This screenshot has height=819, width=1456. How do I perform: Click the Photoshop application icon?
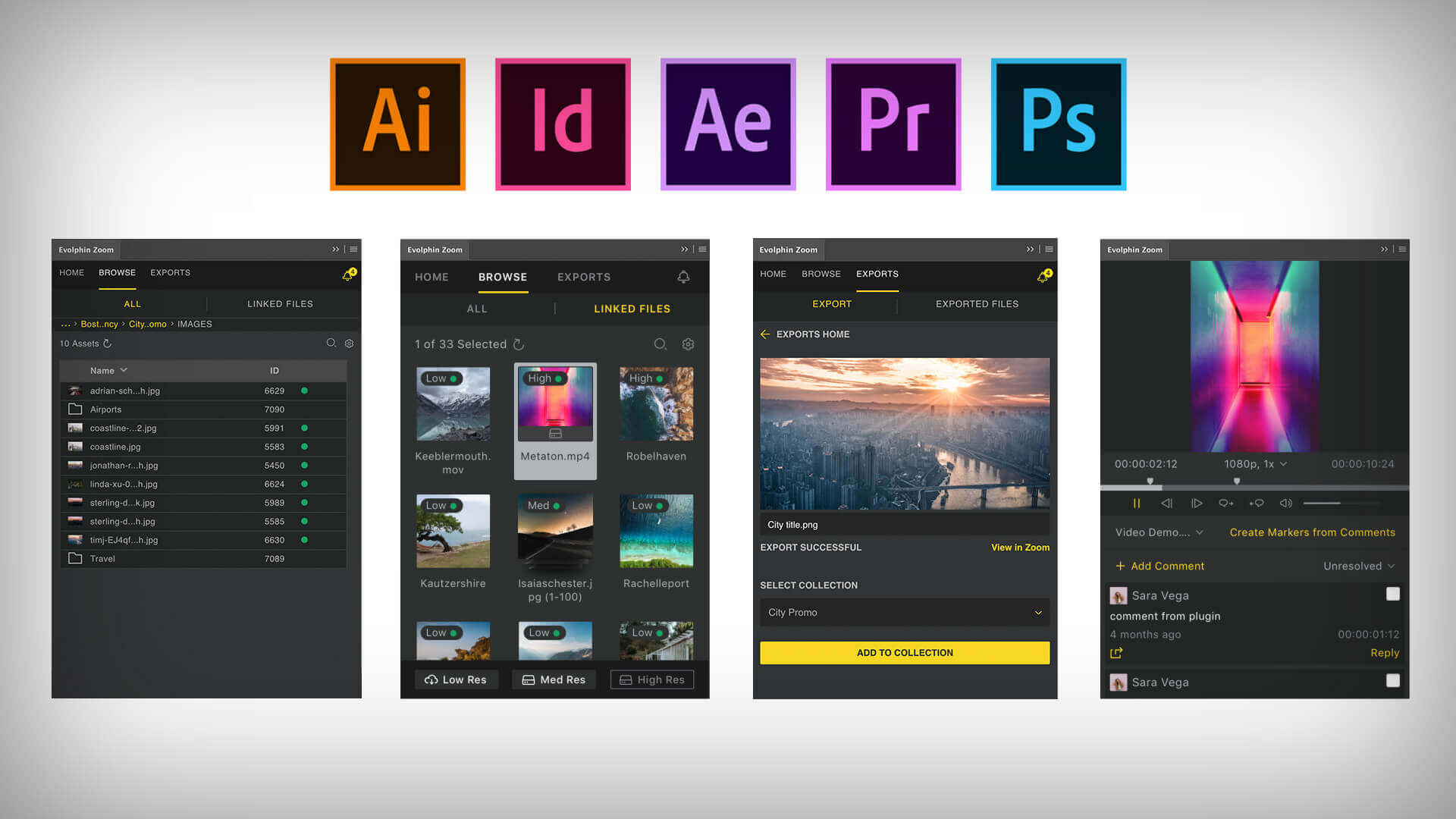[x=1058, y=124]
